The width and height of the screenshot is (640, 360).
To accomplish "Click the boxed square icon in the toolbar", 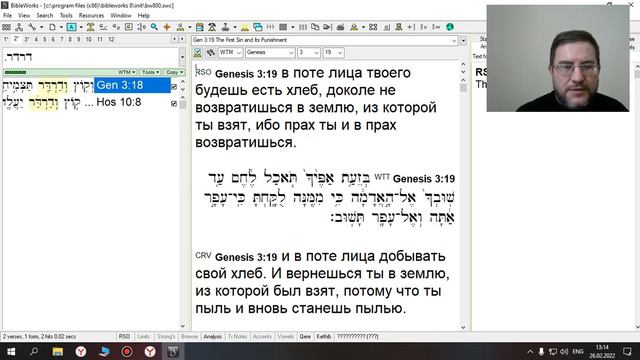I will (x=129, y=27).
